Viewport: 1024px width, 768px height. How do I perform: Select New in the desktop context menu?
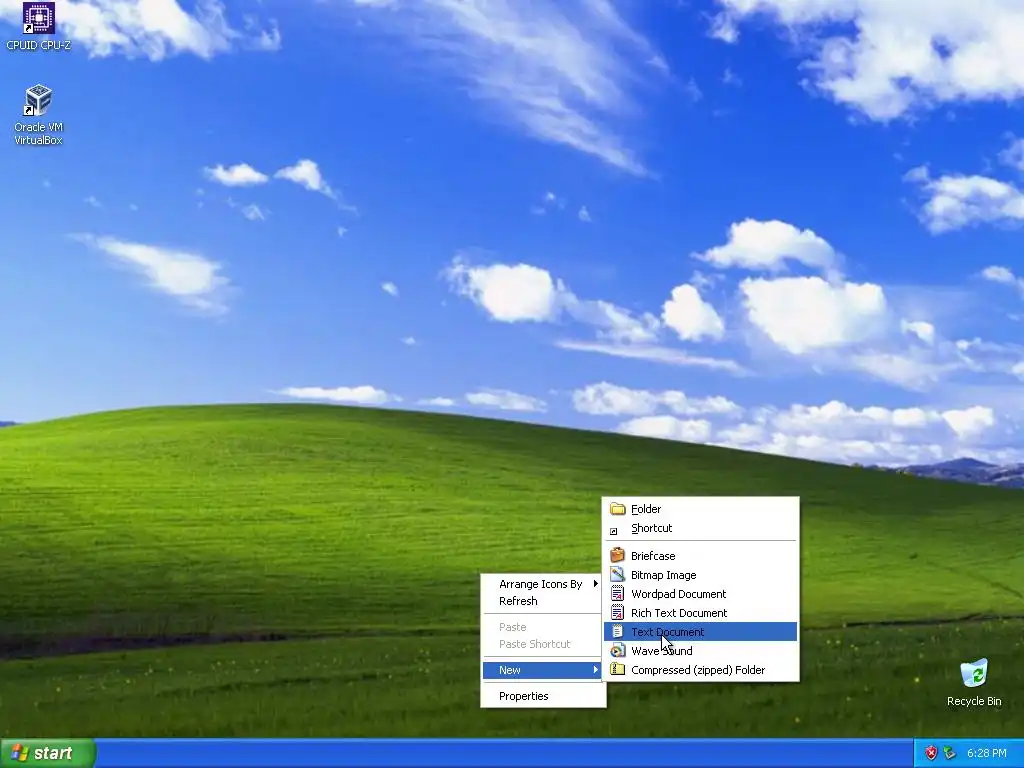click(541, 670)
